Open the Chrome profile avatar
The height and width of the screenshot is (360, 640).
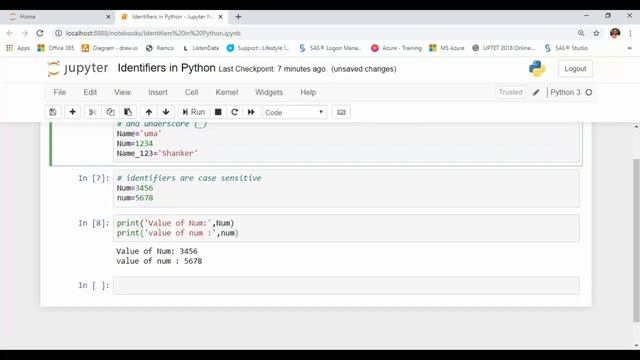tap(615, 33)
